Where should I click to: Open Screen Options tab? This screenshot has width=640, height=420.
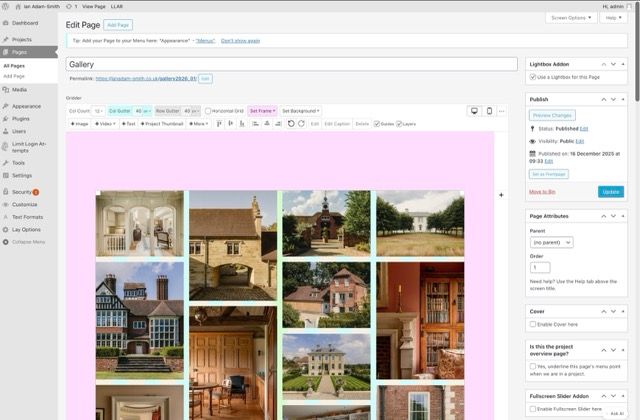coord(573,18)
